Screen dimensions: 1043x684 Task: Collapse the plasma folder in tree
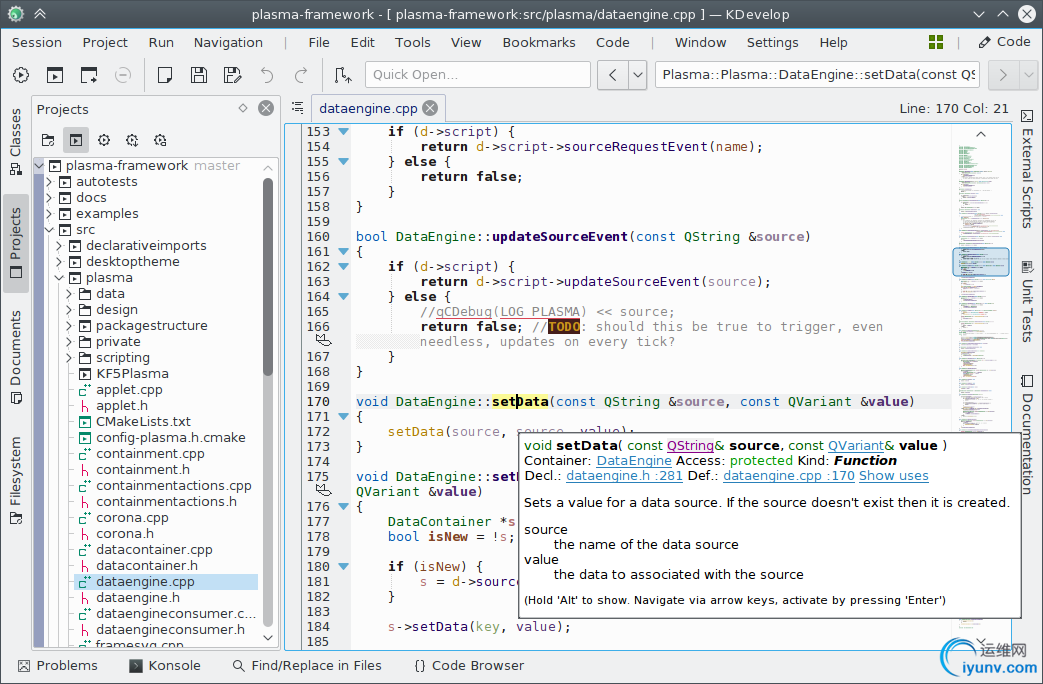coord(58,278)
